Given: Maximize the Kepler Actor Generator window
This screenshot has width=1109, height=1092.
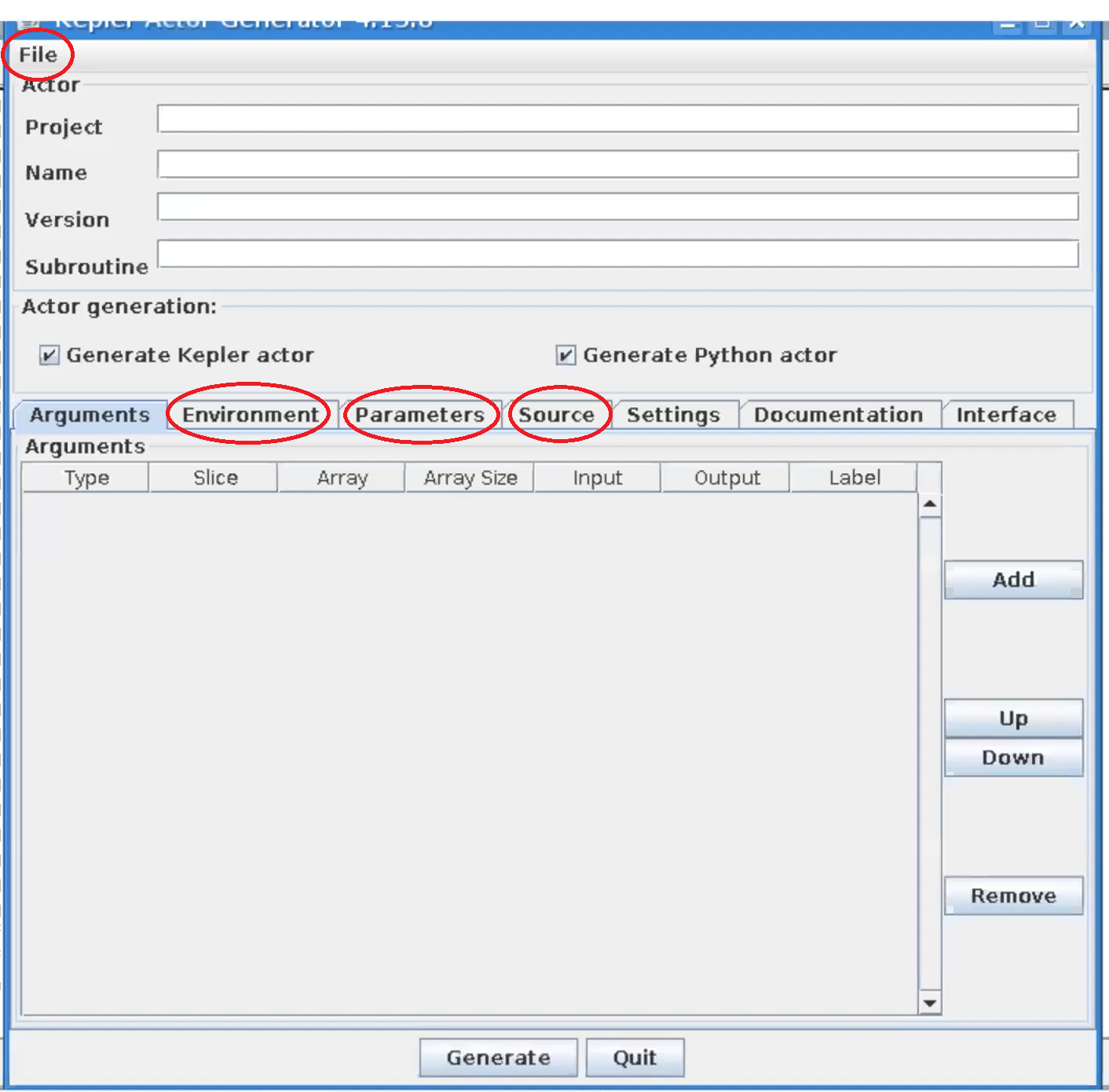Looking at the screenshot, I should click(1043, 24).
